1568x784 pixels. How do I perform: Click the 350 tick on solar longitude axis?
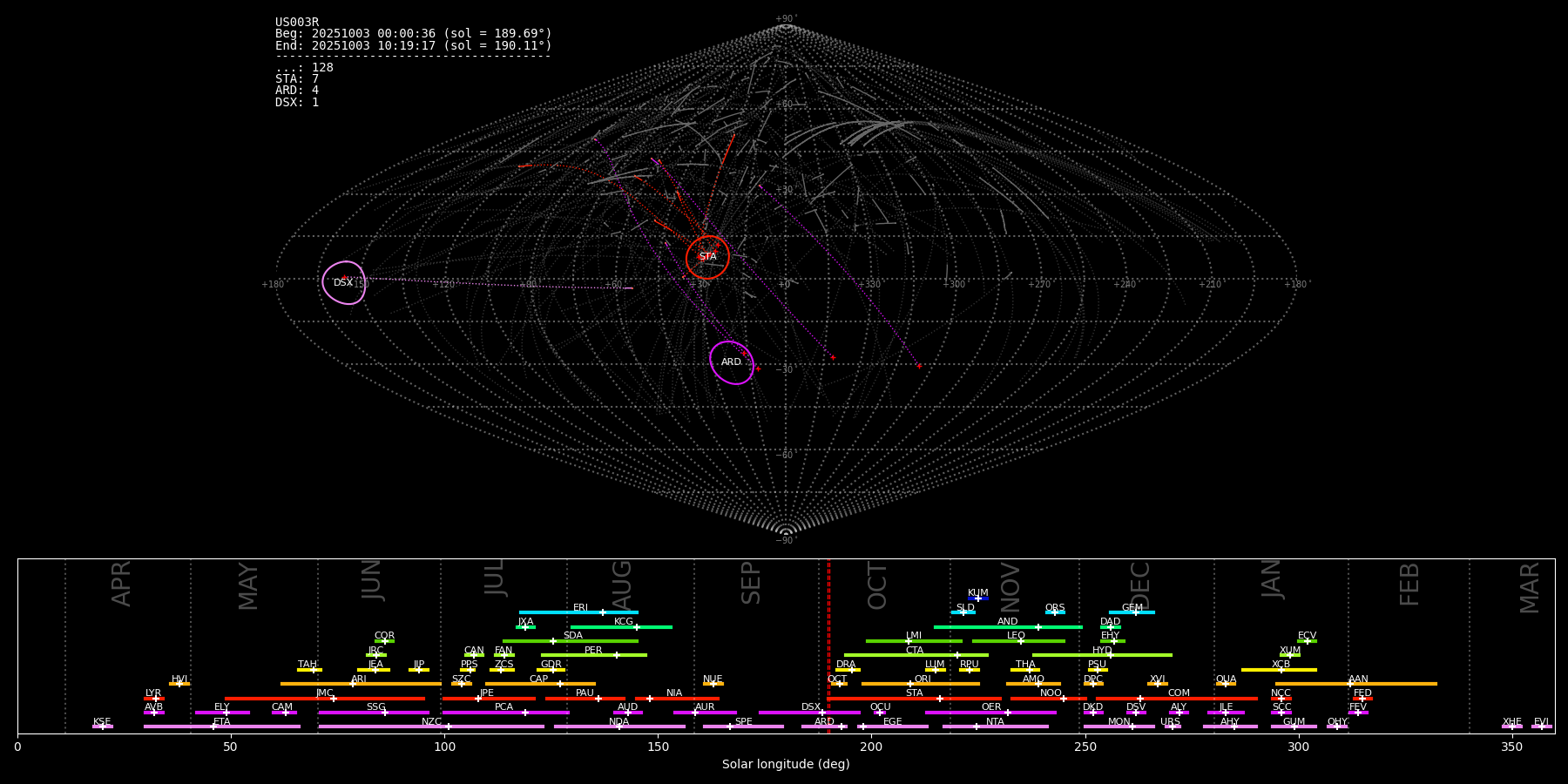coord(1511,747)
